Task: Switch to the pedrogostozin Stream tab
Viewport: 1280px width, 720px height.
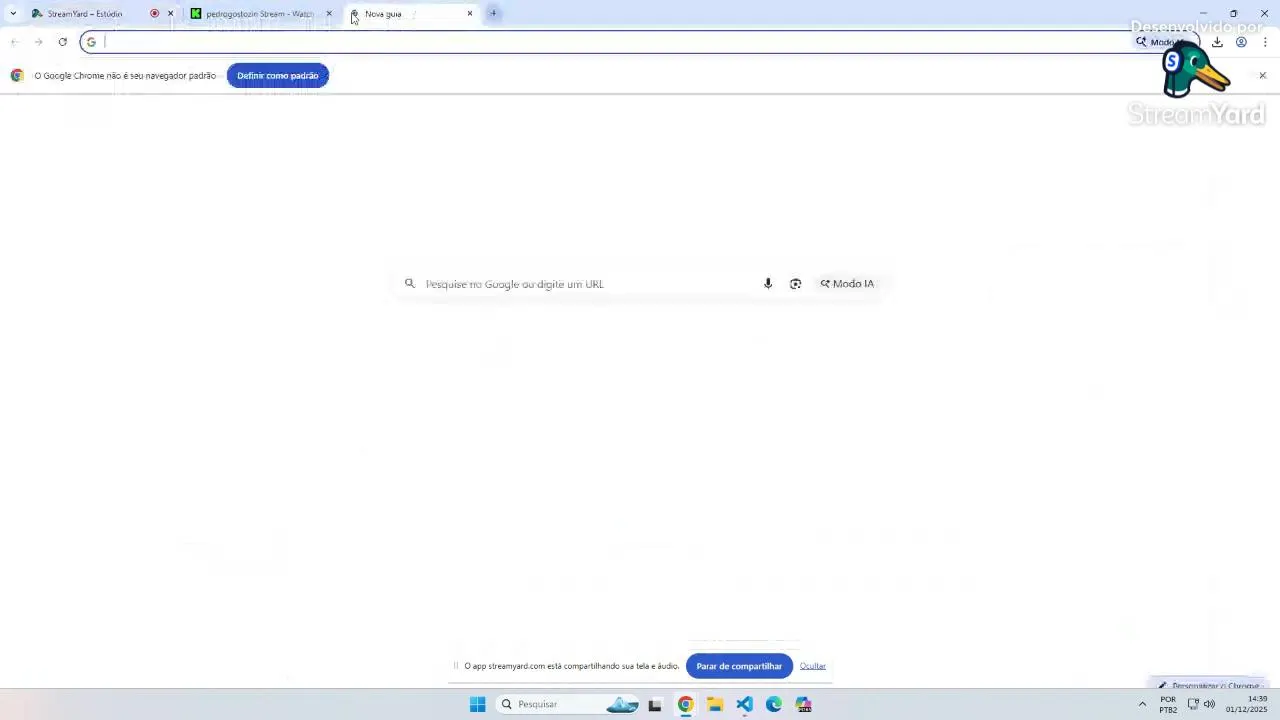Action: [x=260, y=14]
